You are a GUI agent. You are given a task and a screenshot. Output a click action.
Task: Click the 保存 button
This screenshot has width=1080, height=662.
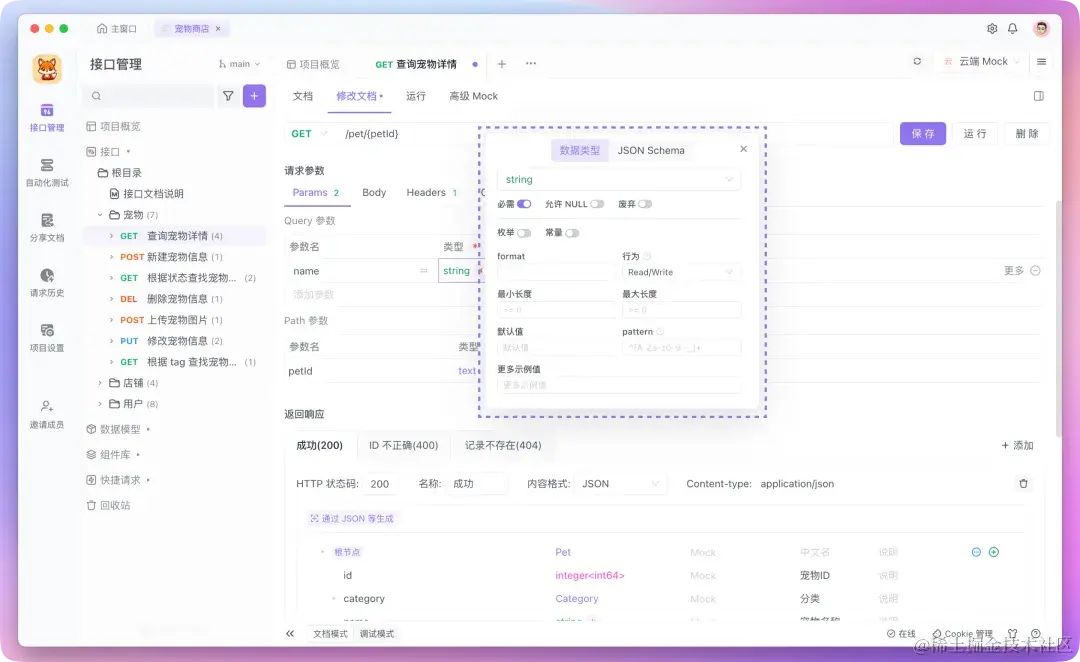[x=921, y=132]
